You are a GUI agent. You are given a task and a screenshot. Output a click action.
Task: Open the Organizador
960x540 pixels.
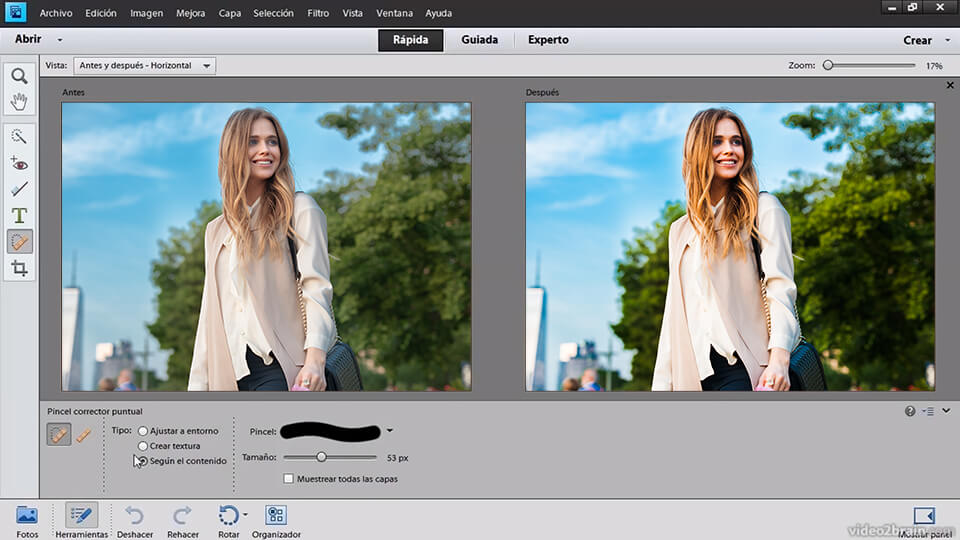pyautogui.click(x=276, y=515)
